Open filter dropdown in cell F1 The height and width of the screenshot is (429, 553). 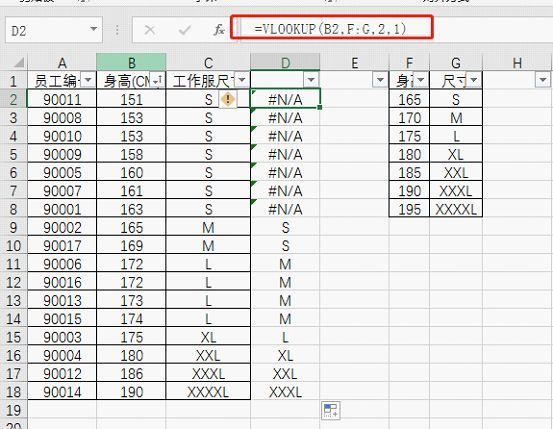tap(420, 80)
